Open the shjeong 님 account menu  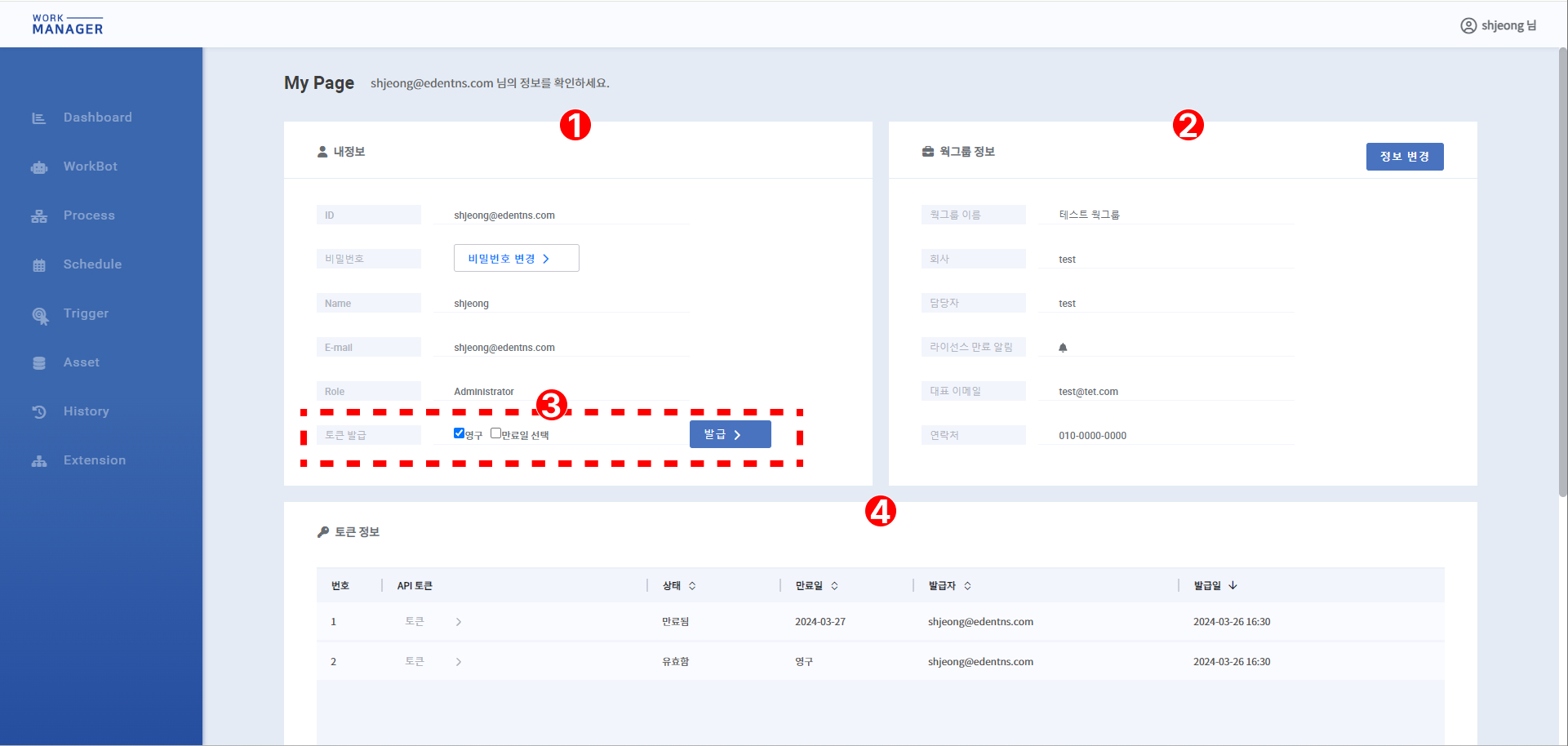click(1499, 25)
